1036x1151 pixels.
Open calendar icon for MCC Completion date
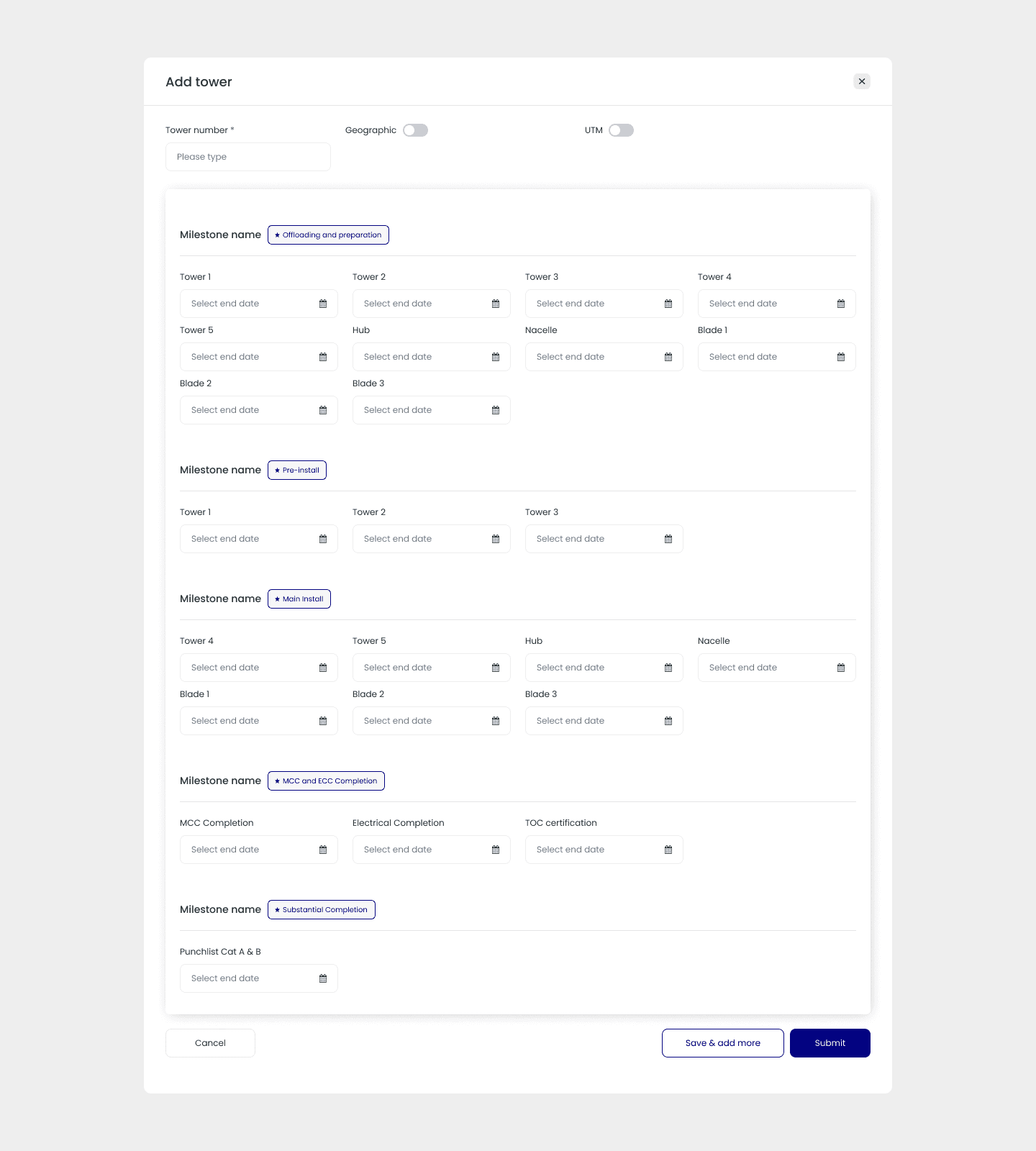point(323,850)
